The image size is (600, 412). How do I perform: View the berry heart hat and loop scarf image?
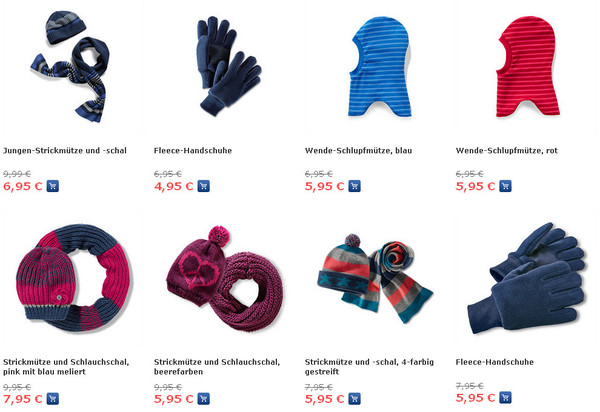(225, 278)
